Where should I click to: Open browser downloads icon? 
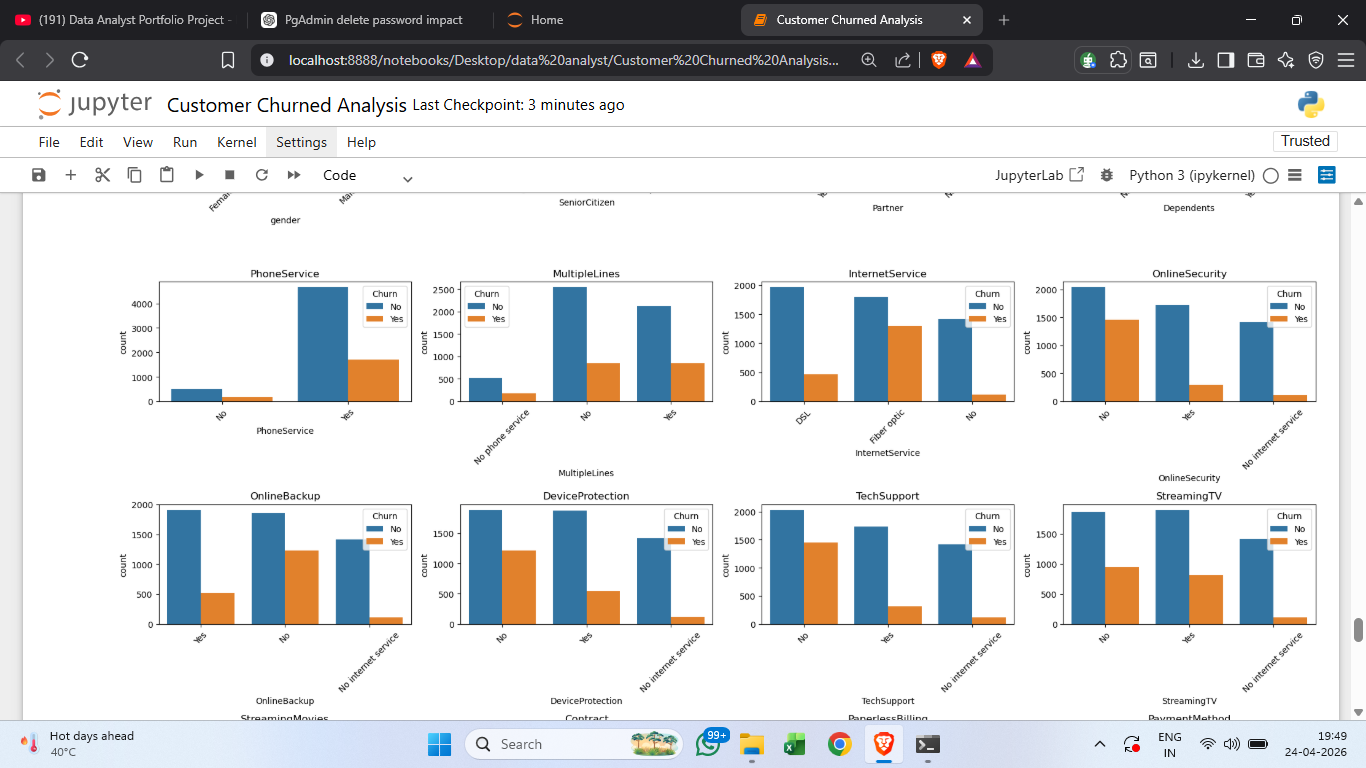(1196, 60)
